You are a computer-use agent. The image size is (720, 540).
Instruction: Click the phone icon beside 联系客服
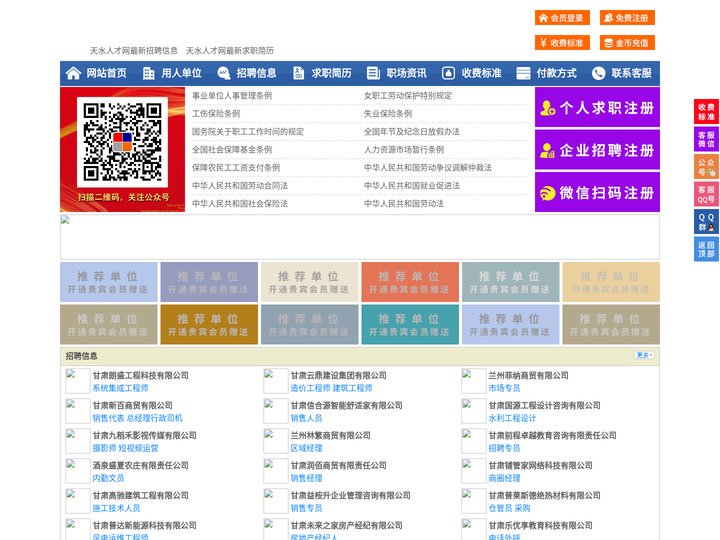tap(598, 73)
